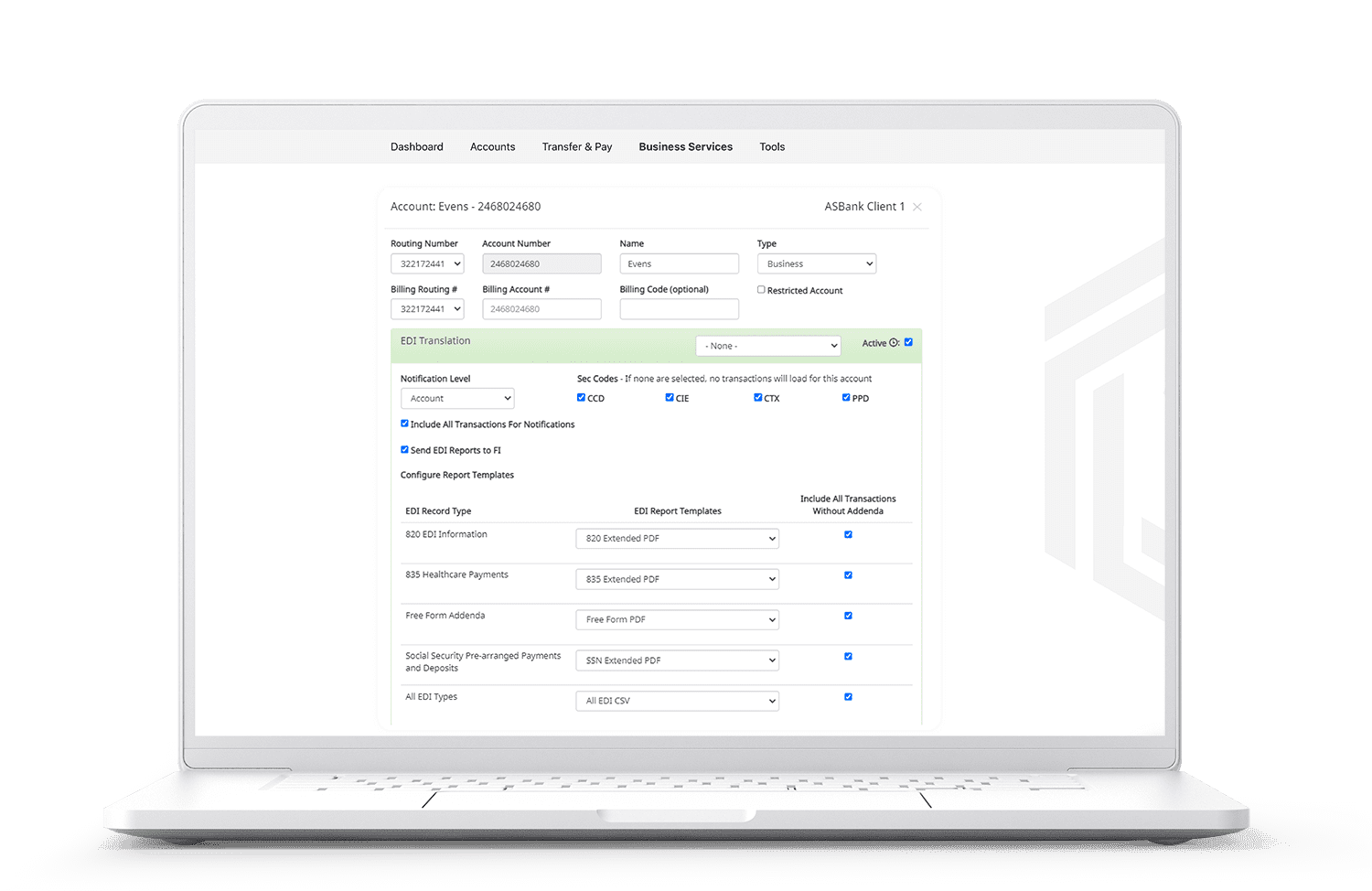Click the Billing Account # field
This screenshot has height=891, width=1372.
coord(541,309)
